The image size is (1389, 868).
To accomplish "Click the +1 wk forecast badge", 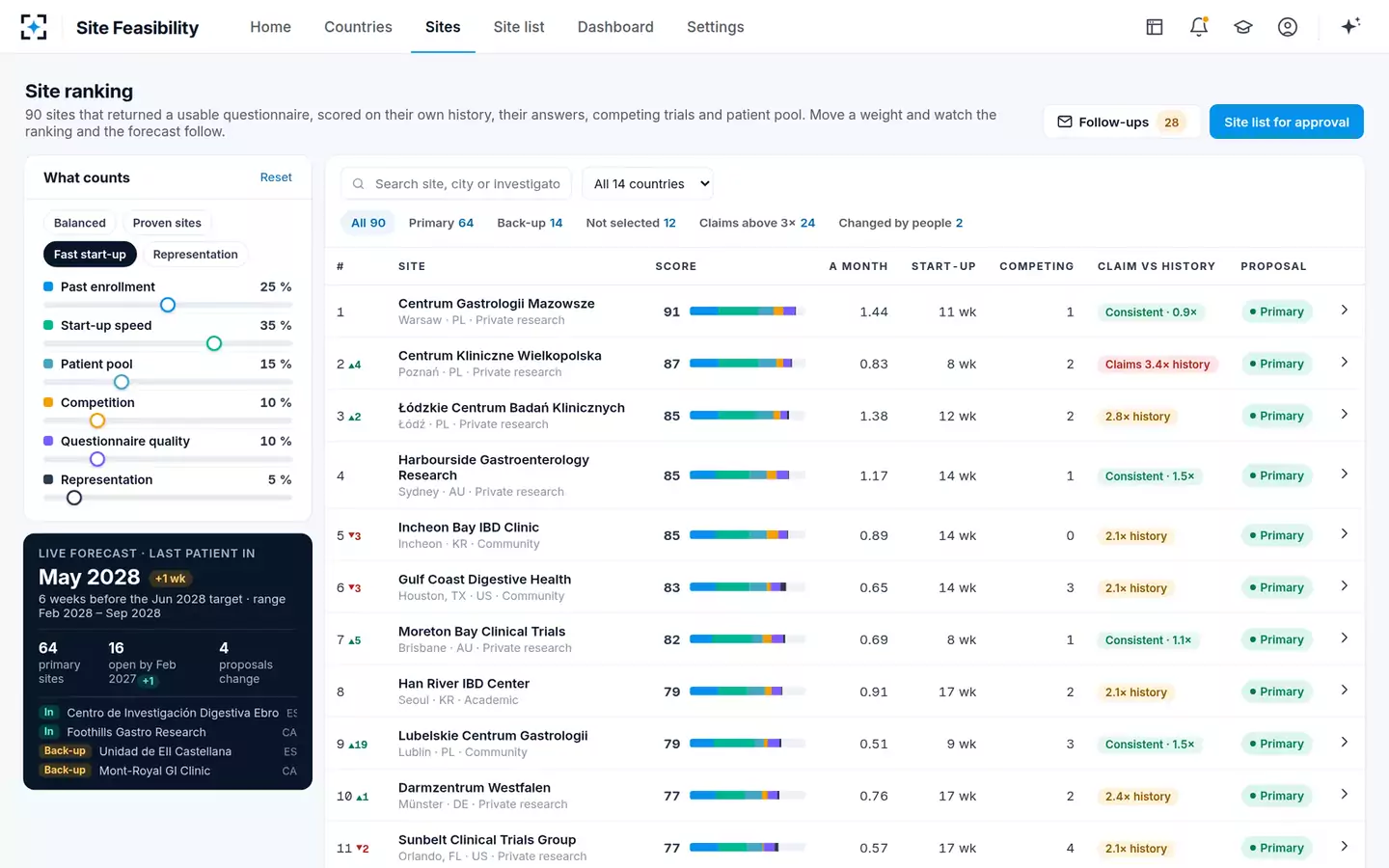I will pos(171,579).
